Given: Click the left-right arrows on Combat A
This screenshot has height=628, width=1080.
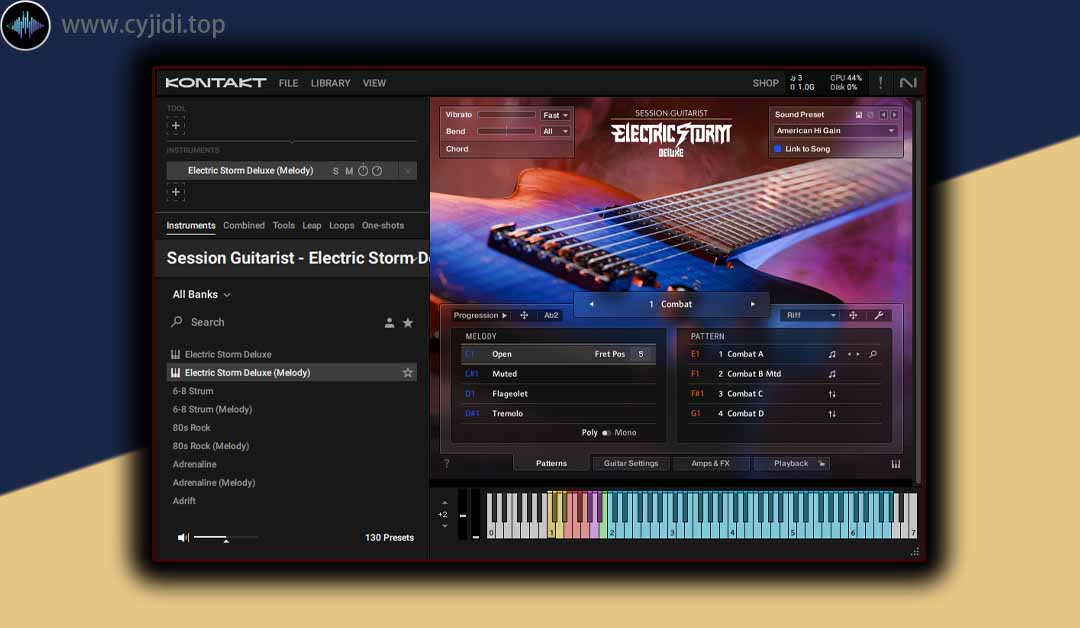Looking at the screenshot, I should (x=853, y=354).
